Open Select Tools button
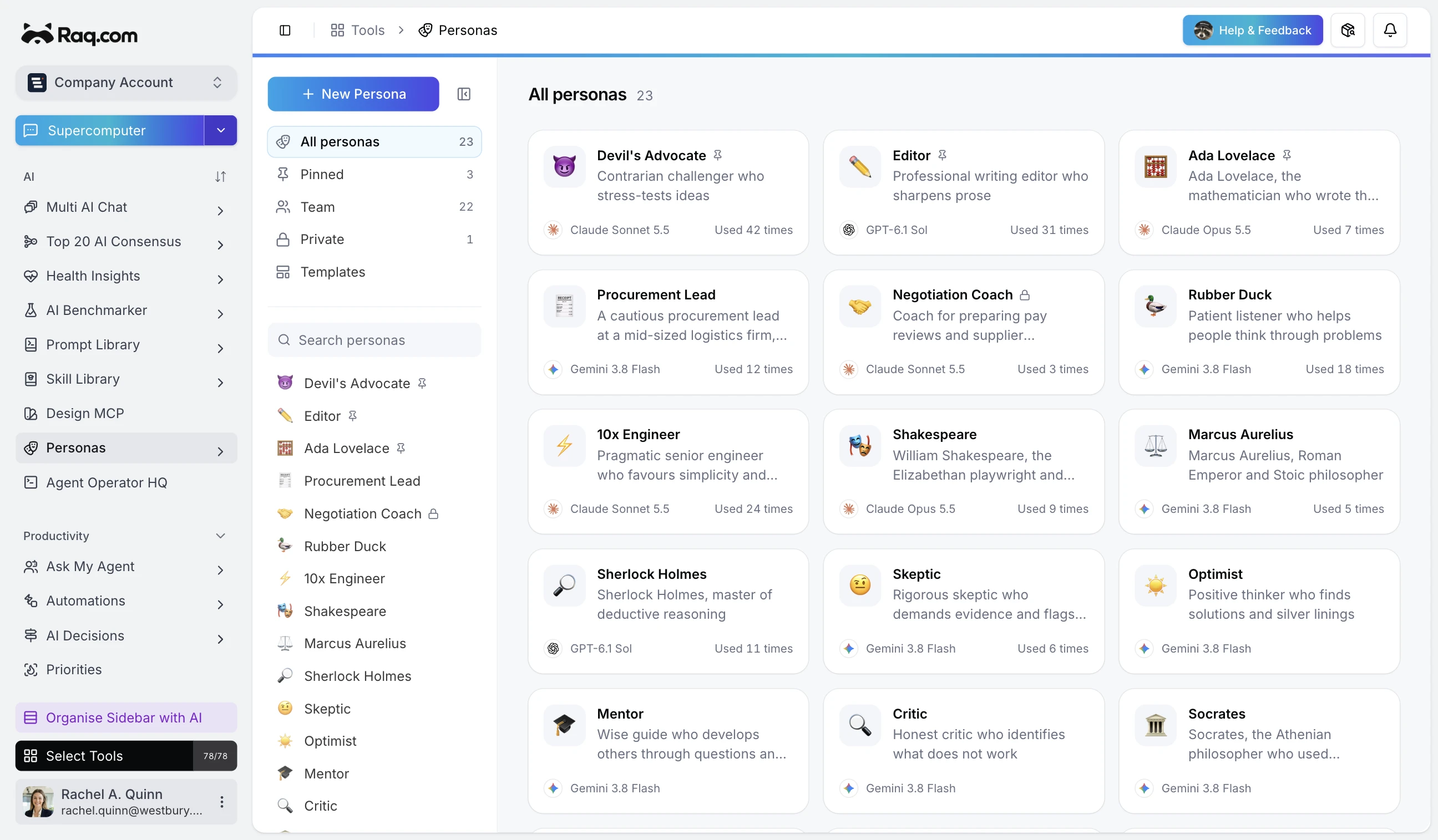Image resolution: width=1438 pixels, height=840 pixels. [126, 756]
